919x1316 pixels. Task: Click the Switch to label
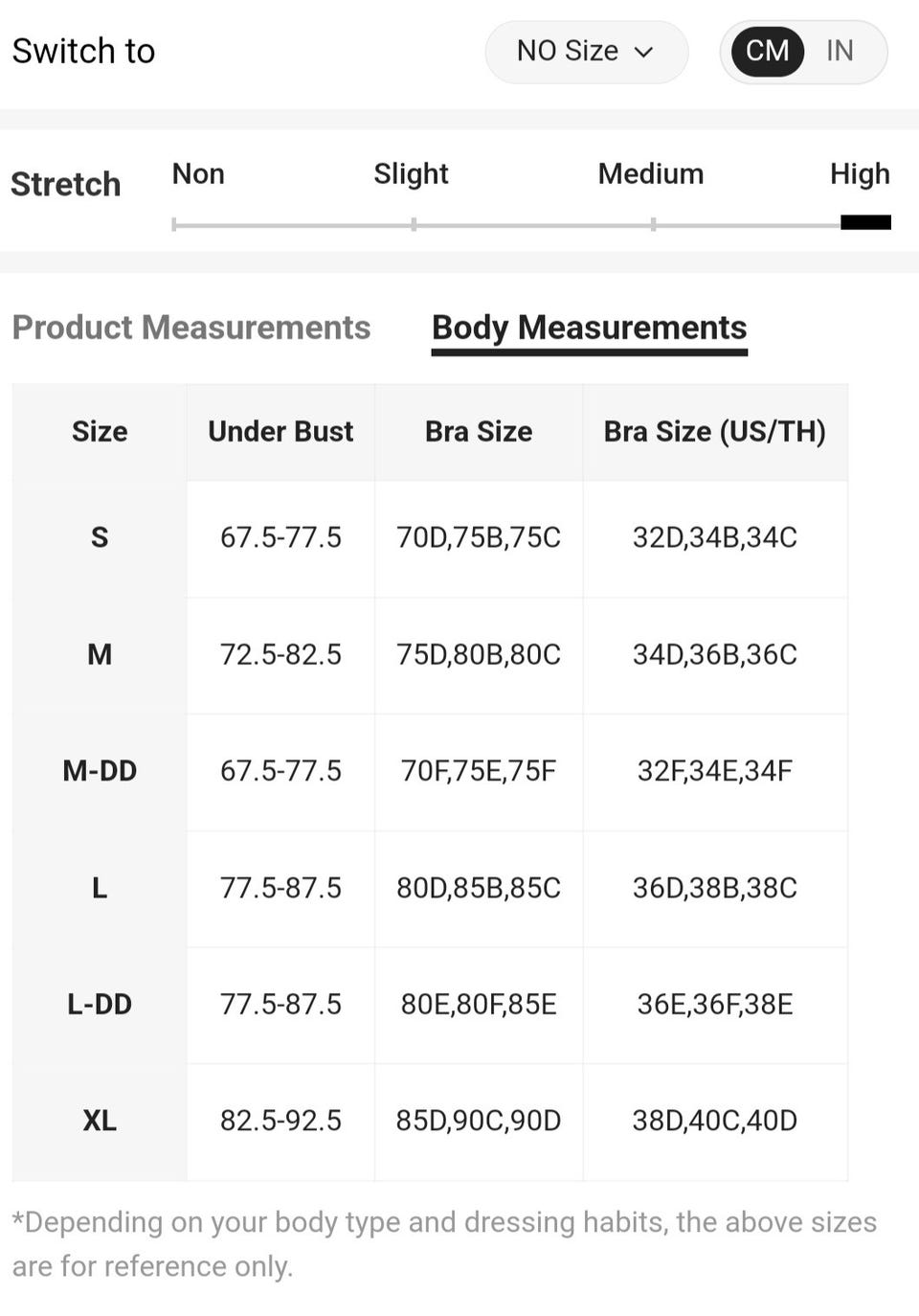(83, 52)
